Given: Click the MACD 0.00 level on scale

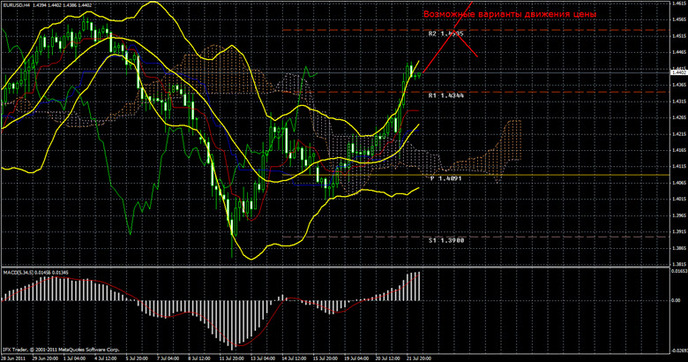Looking at the screenshot, I should pos(676,301).
